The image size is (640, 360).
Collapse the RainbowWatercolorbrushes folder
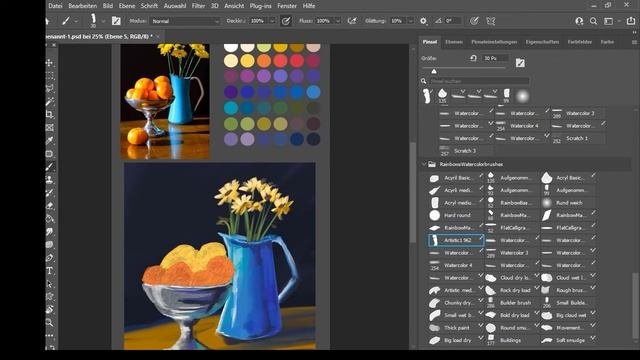point(424,164)
